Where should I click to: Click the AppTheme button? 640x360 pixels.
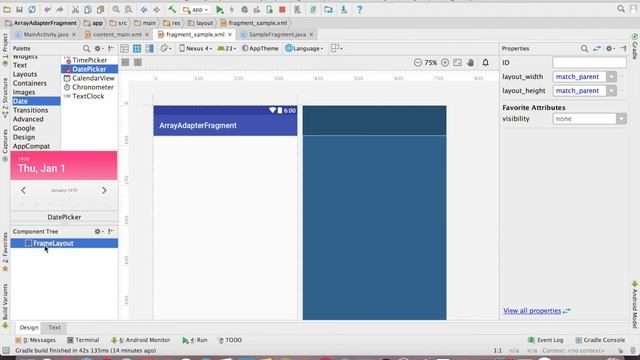(260, 49)
